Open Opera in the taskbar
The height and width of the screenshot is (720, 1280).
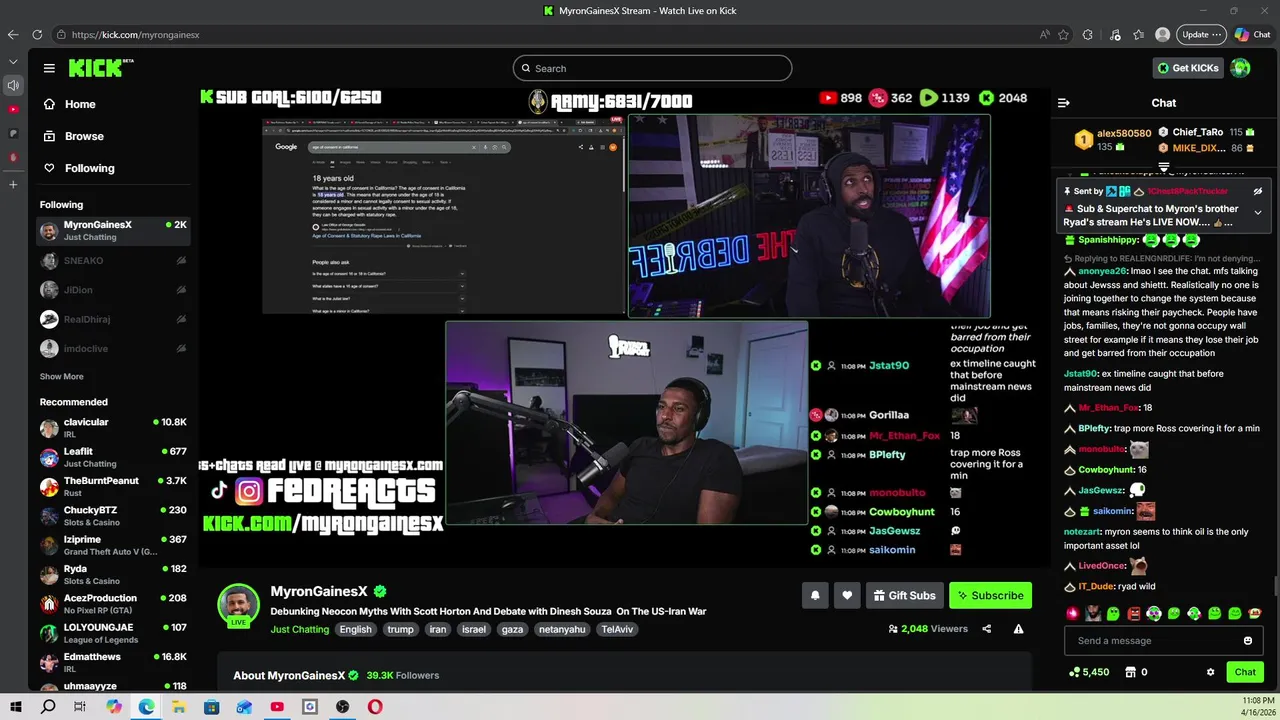[375, 707]
